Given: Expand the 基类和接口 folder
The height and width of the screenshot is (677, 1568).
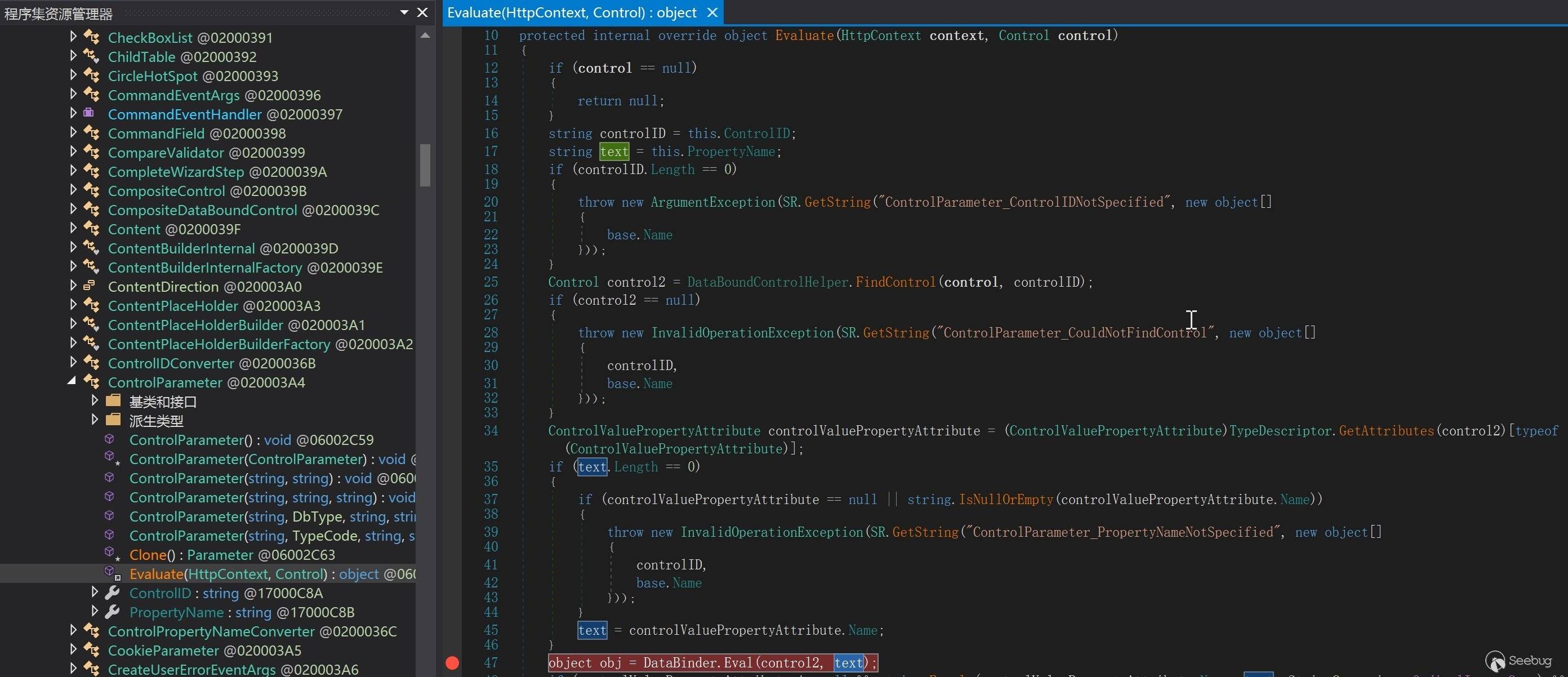Looking at the screenshot, I should (x=95, y=400).
